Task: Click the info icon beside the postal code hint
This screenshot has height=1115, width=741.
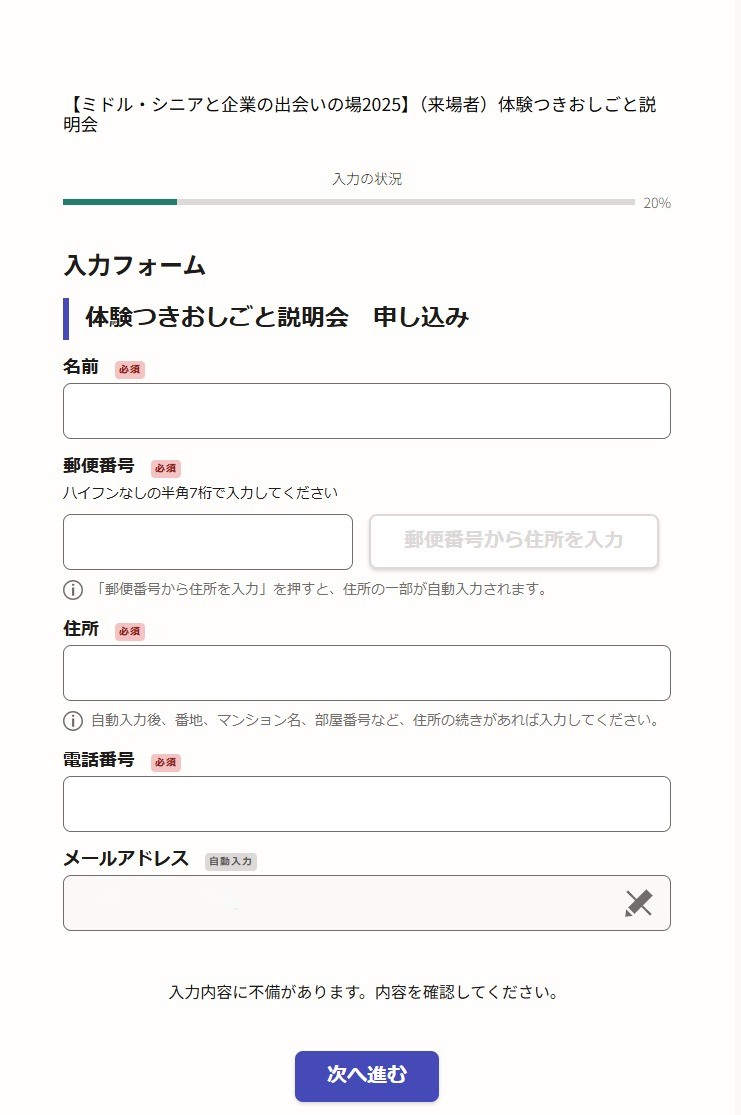Action: point(73,590)
